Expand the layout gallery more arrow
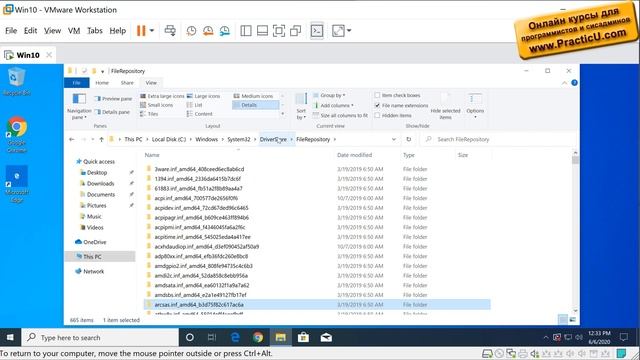640x360 pixels. pos(283,114)
